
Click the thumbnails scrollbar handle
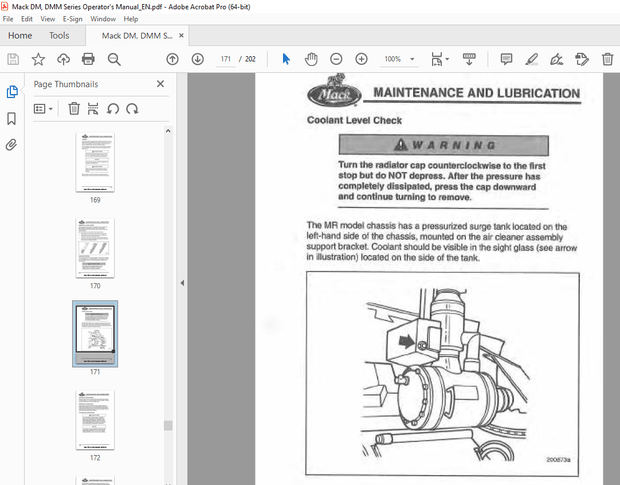click(168, 425)
